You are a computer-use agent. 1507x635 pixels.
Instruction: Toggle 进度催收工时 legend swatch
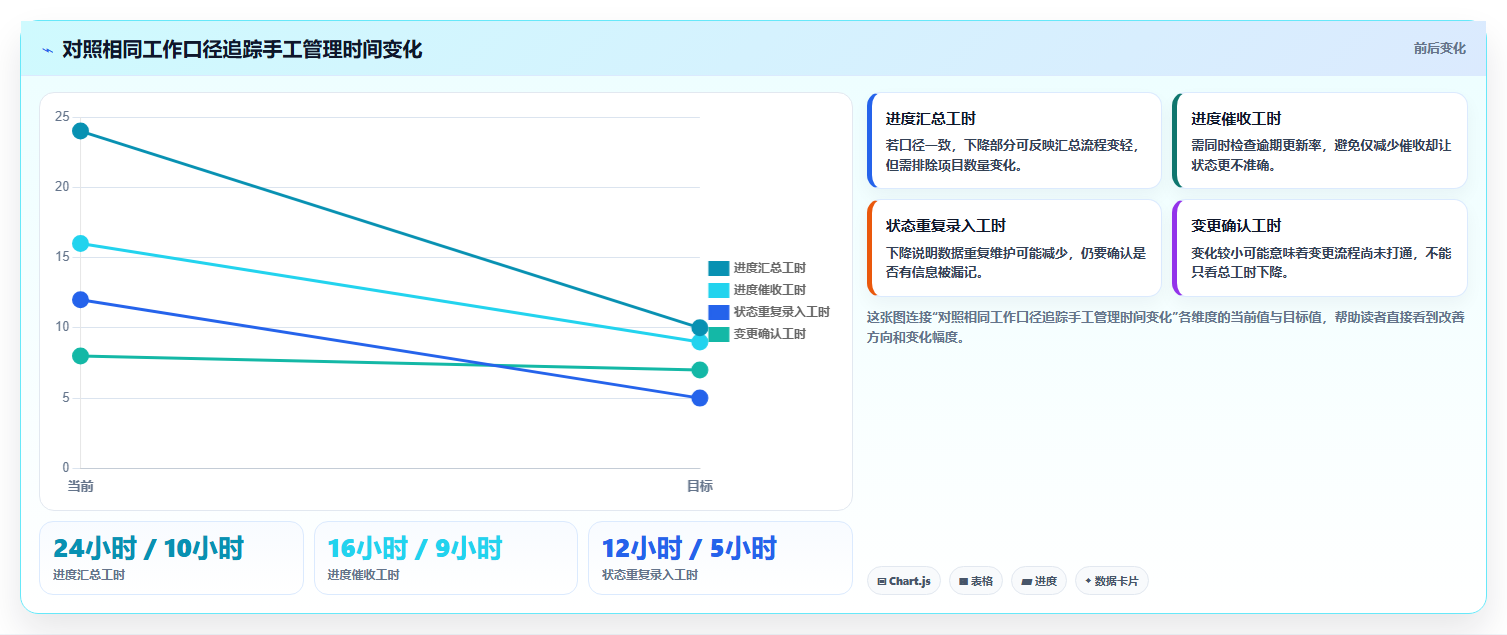coord(718,290)
